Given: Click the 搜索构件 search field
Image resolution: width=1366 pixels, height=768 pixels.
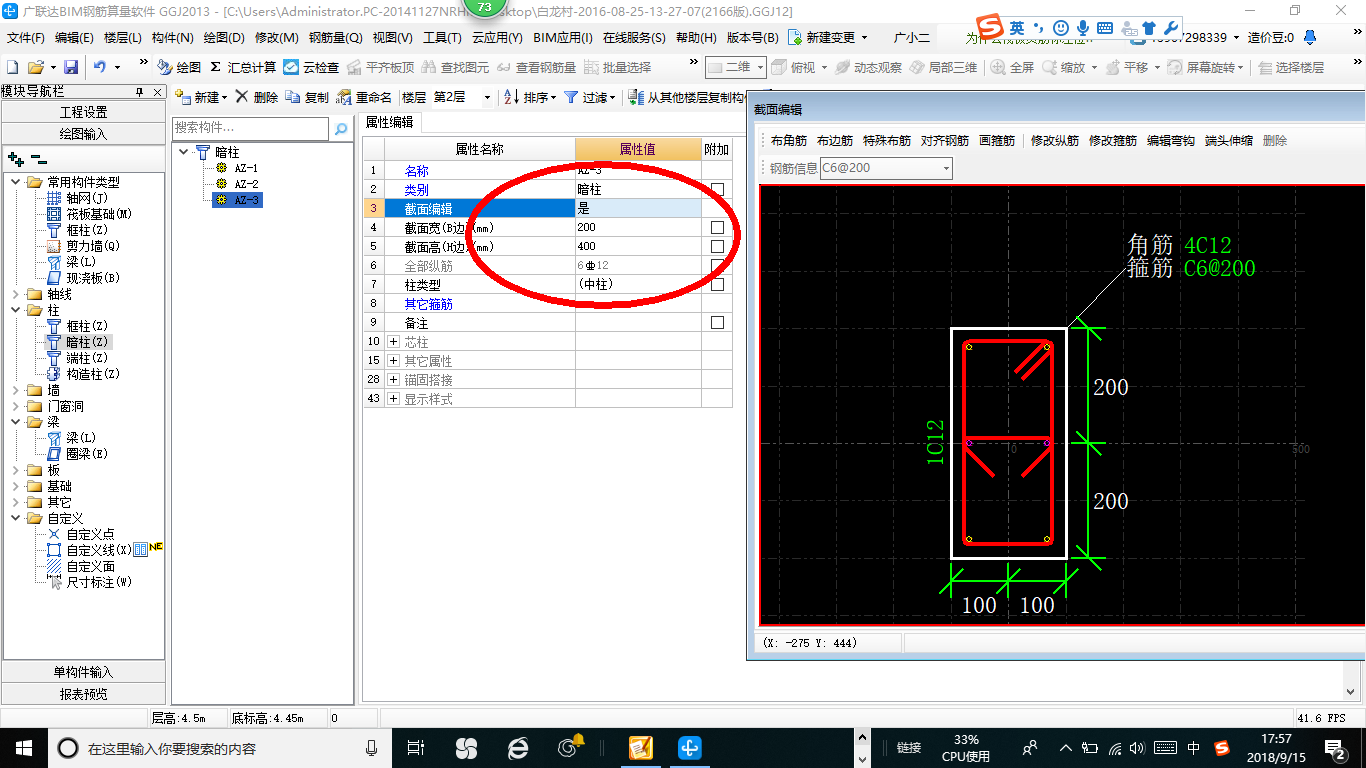Looking at the screenshot, I should (250, 128).
